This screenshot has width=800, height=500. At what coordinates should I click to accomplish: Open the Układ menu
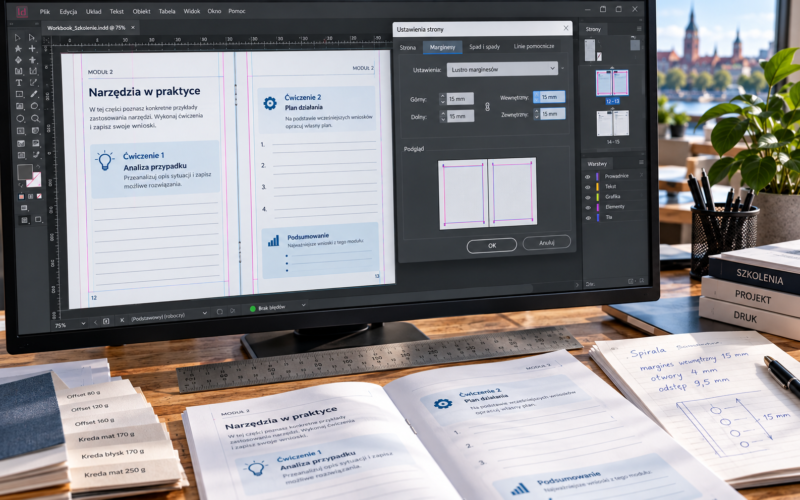click(93, 11)
